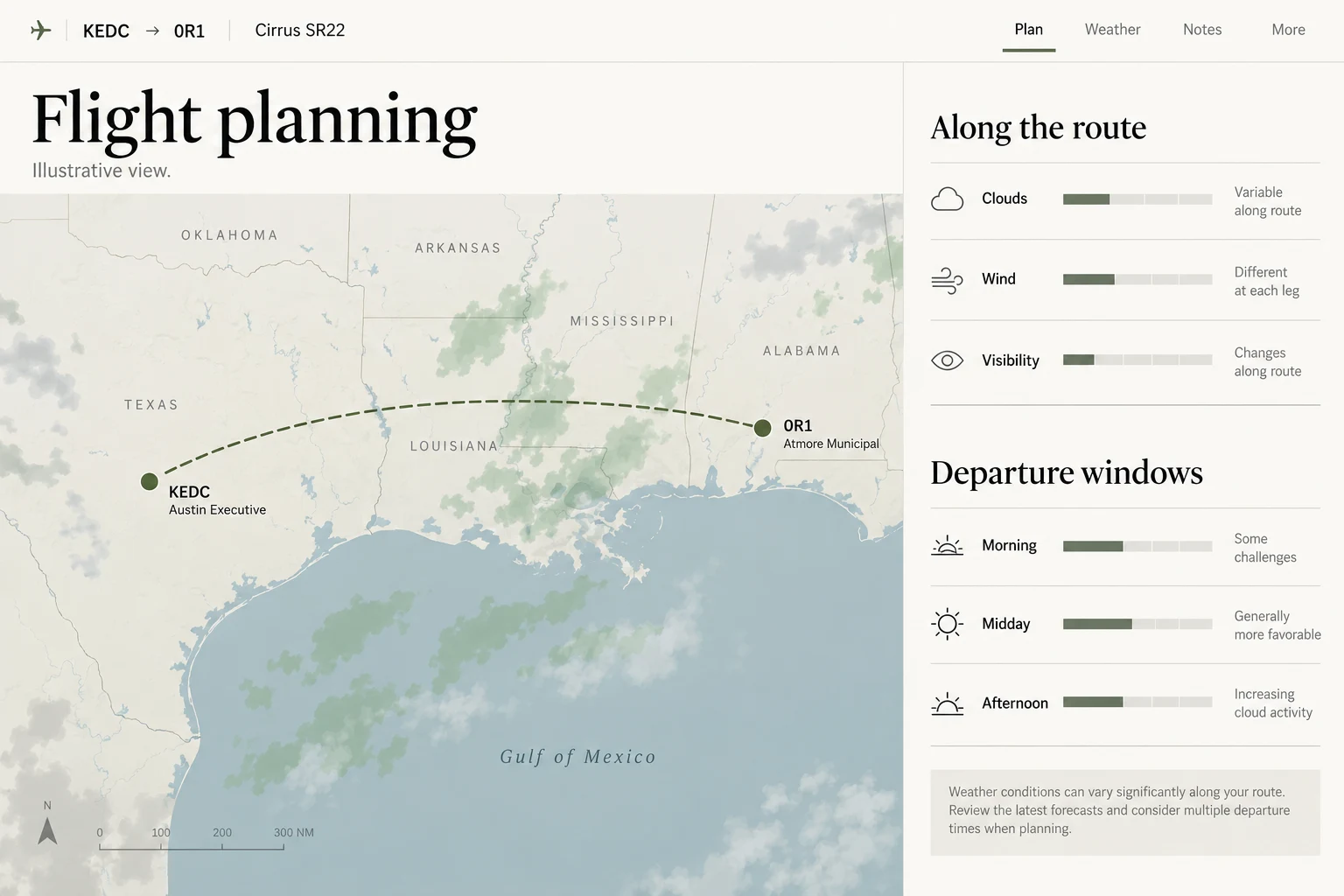Click the KEDC departure code in header
Screen dimensions: 1344x896
point(106,31)
